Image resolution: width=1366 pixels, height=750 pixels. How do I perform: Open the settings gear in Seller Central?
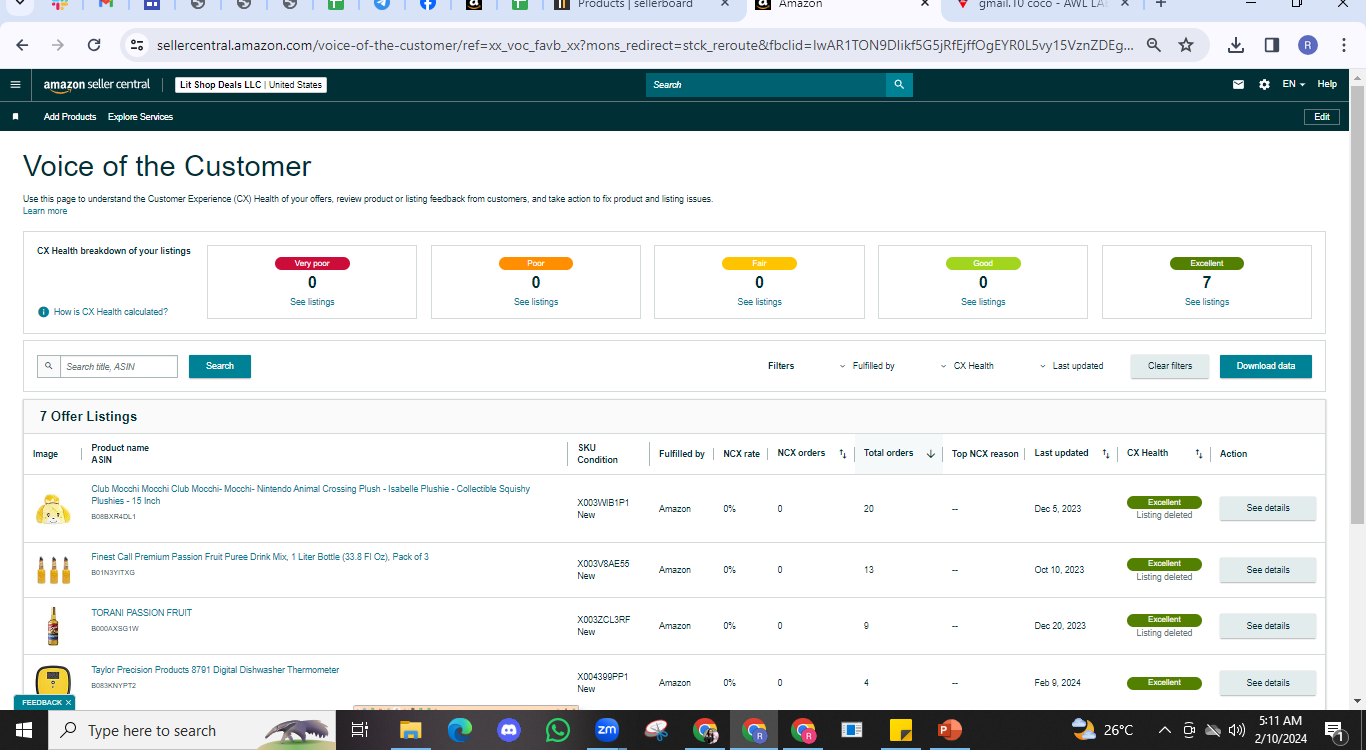pyautogui.click(x=1264, y=85)
